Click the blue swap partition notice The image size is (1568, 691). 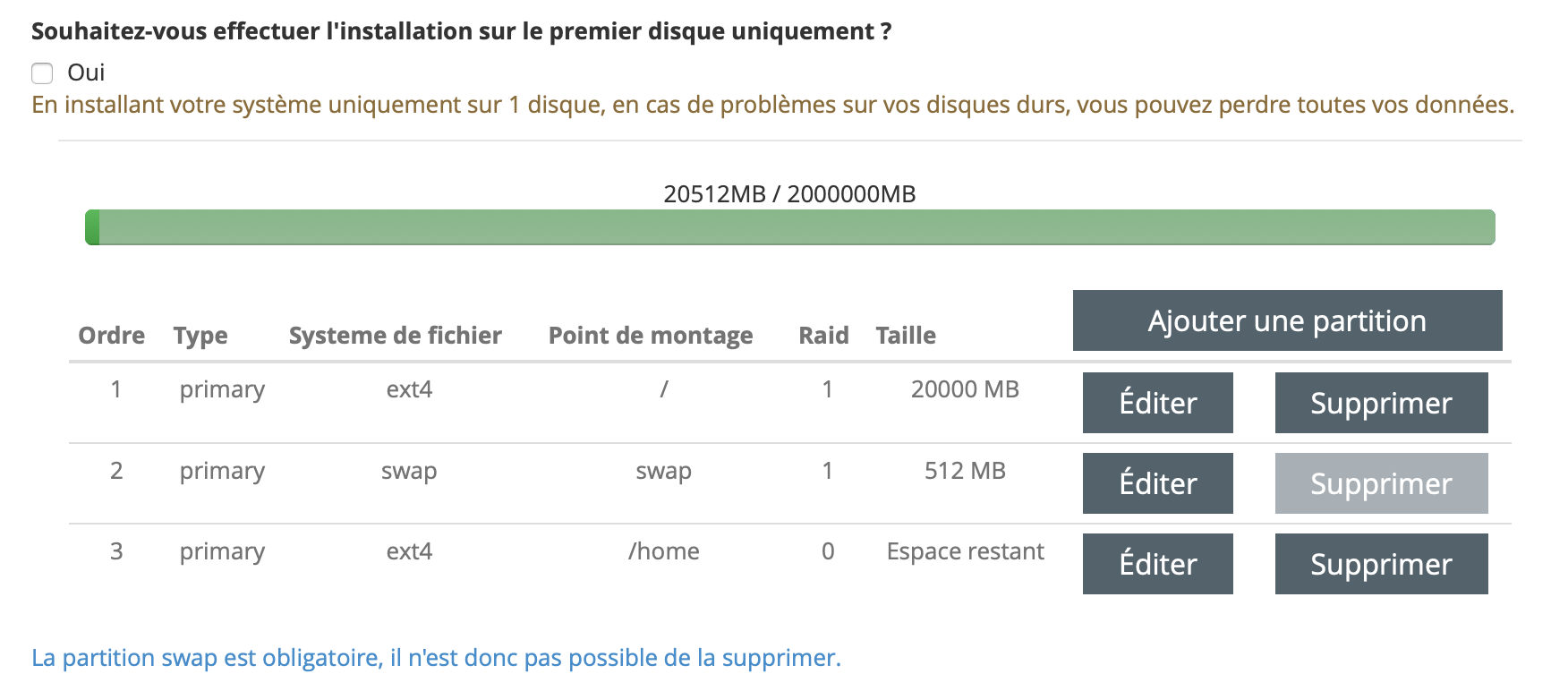[x=436, y=658]
